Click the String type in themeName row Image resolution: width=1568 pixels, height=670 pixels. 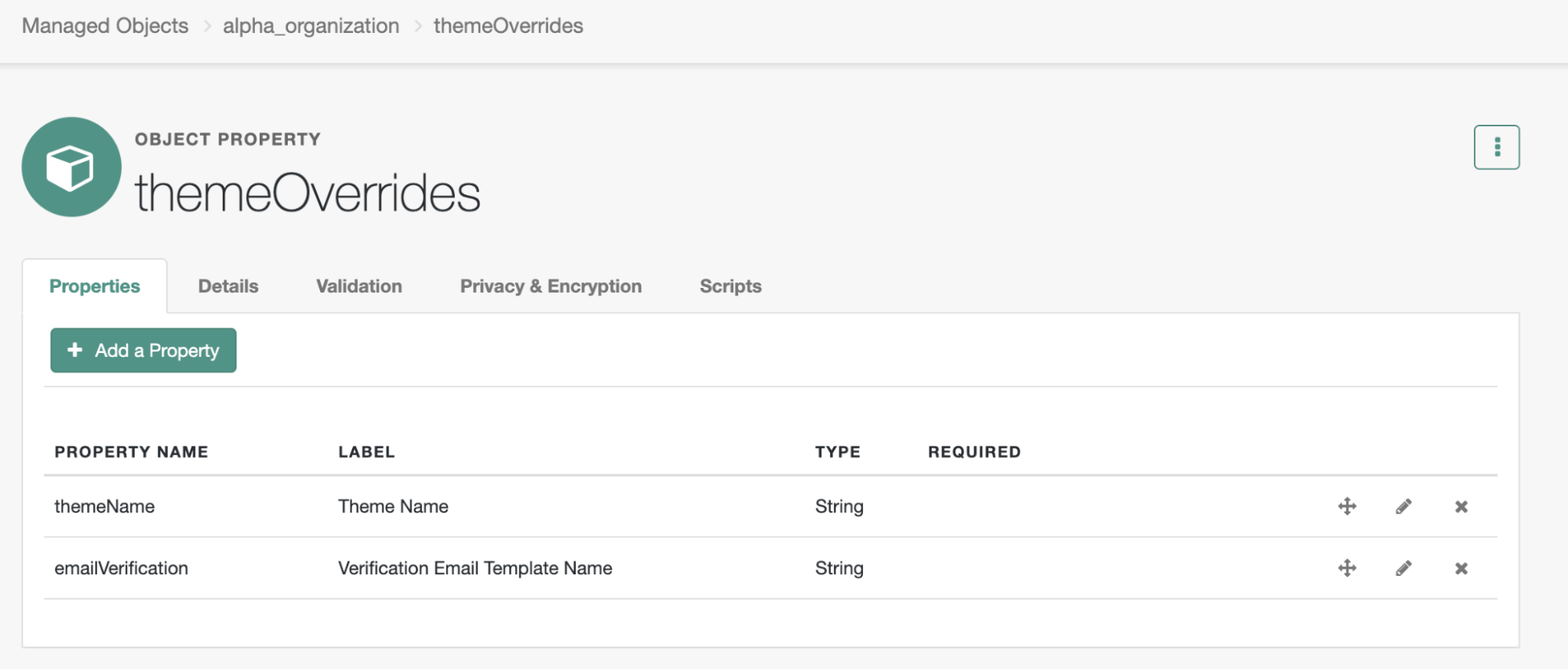[839, 507]
